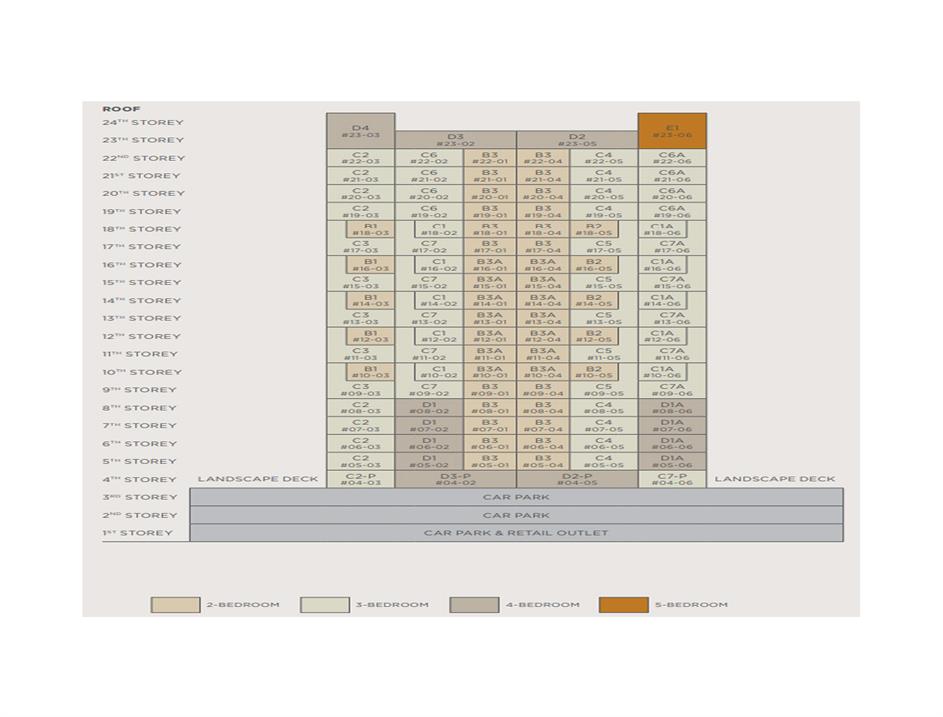This screenshot has width=943, height=717.
Task: Click the ROOF label
Action: (x=121, y=109)
